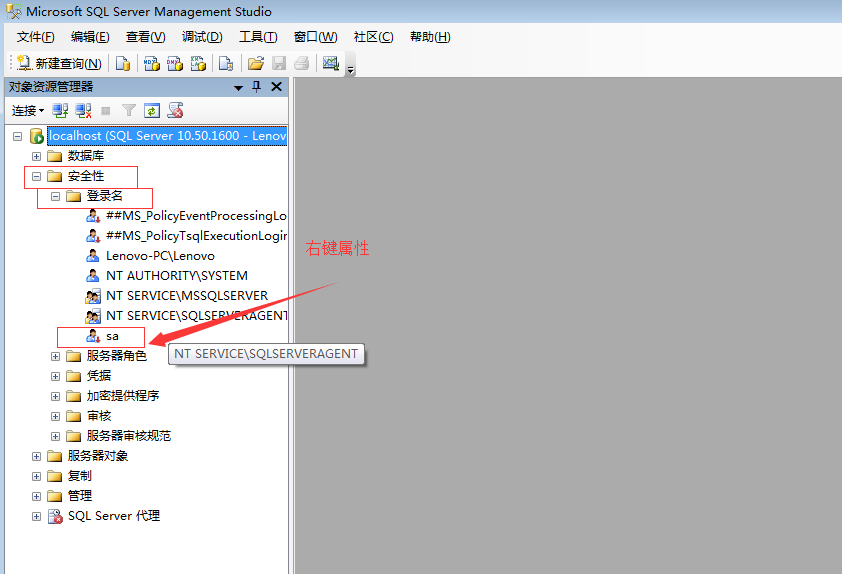Image resolution: width=842 pixels, height=574 pixels.
Task: Click the SQL Server Compact query icon
Action: [x=226, y=63]
